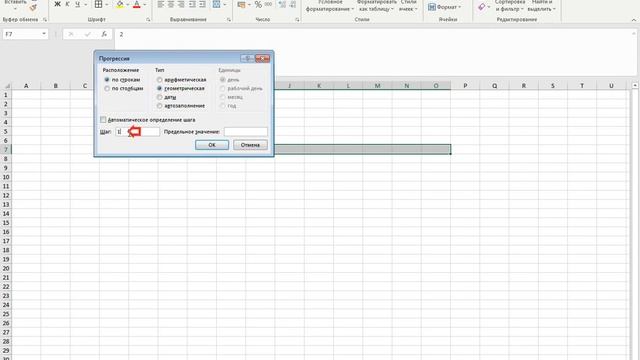Align text to the left
Image resolution: width=640 pixels, height=360 pixels.
(161, 4)
